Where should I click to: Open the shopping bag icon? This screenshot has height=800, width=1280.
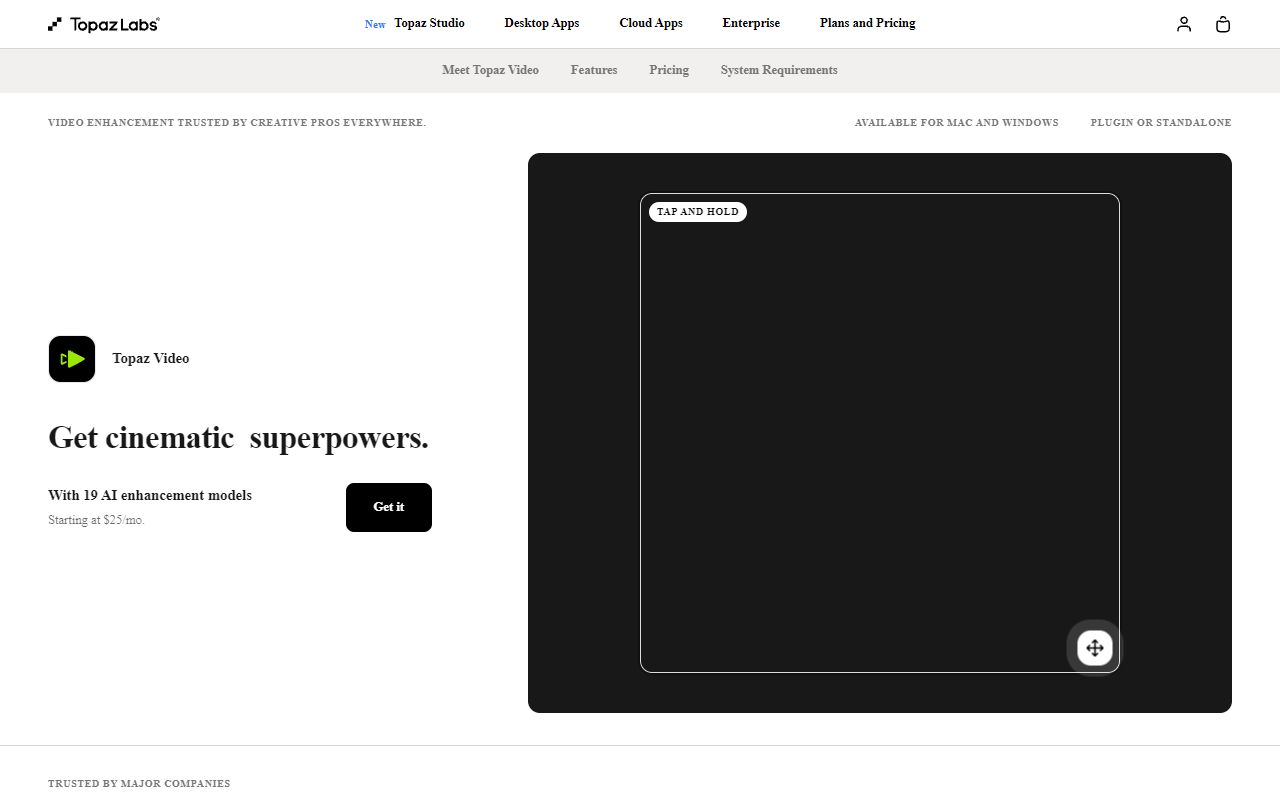pos(1222,24)
